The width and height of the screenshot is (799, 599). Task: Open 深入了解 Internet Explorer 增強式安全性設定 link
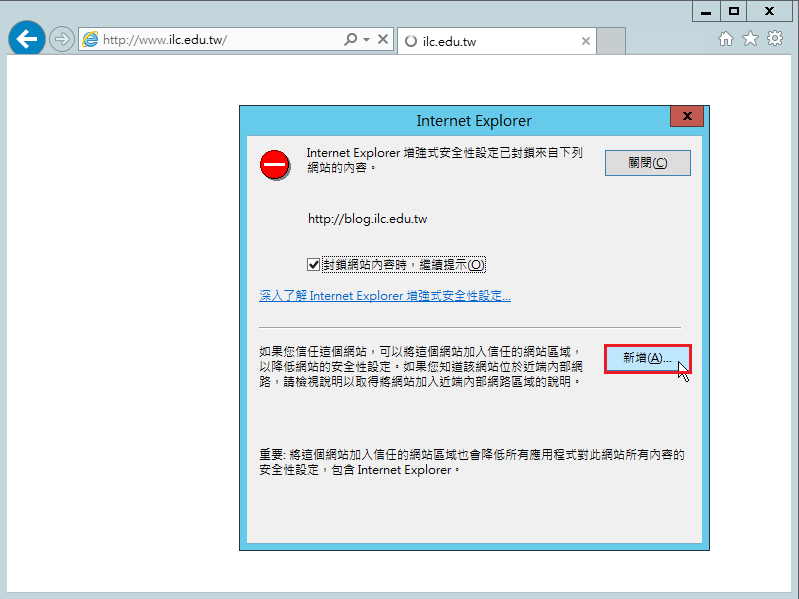[x=385, y=296]
